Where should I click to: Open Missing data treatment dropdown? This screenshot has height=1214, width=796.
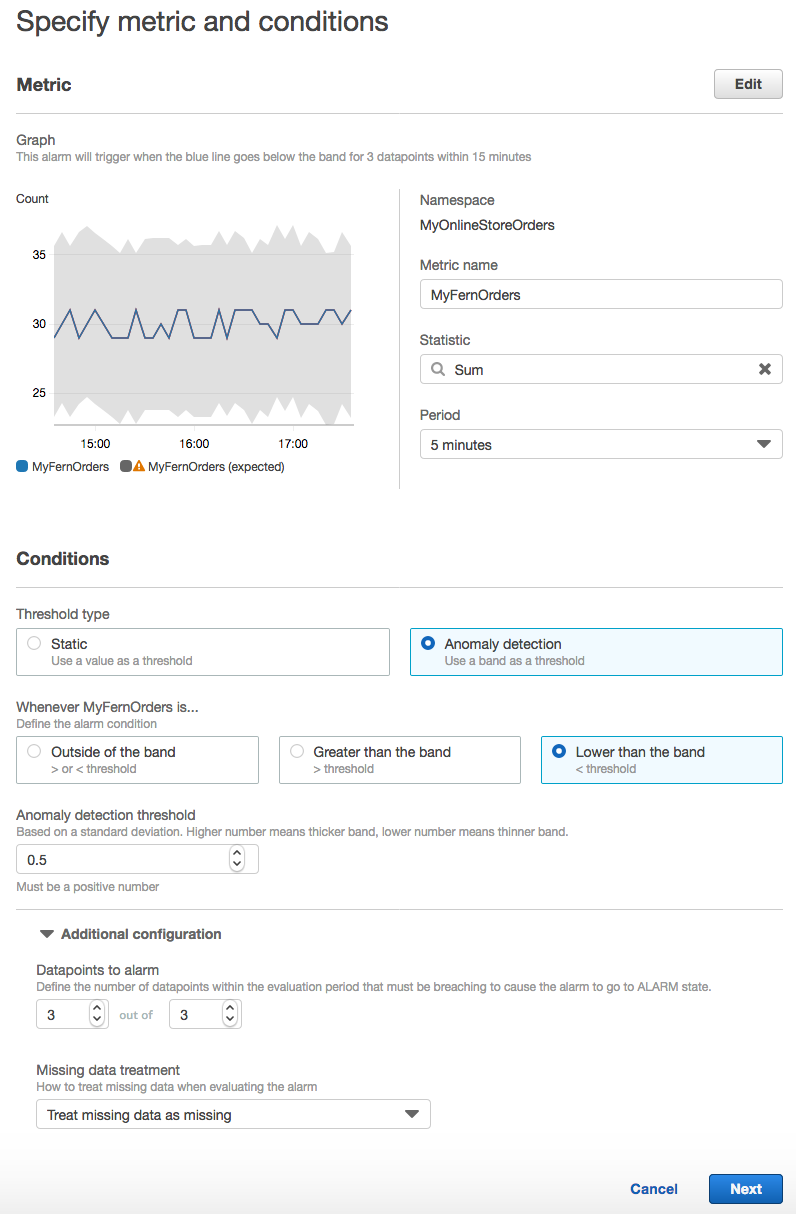pyautogui.click(x=233, y=1114)
